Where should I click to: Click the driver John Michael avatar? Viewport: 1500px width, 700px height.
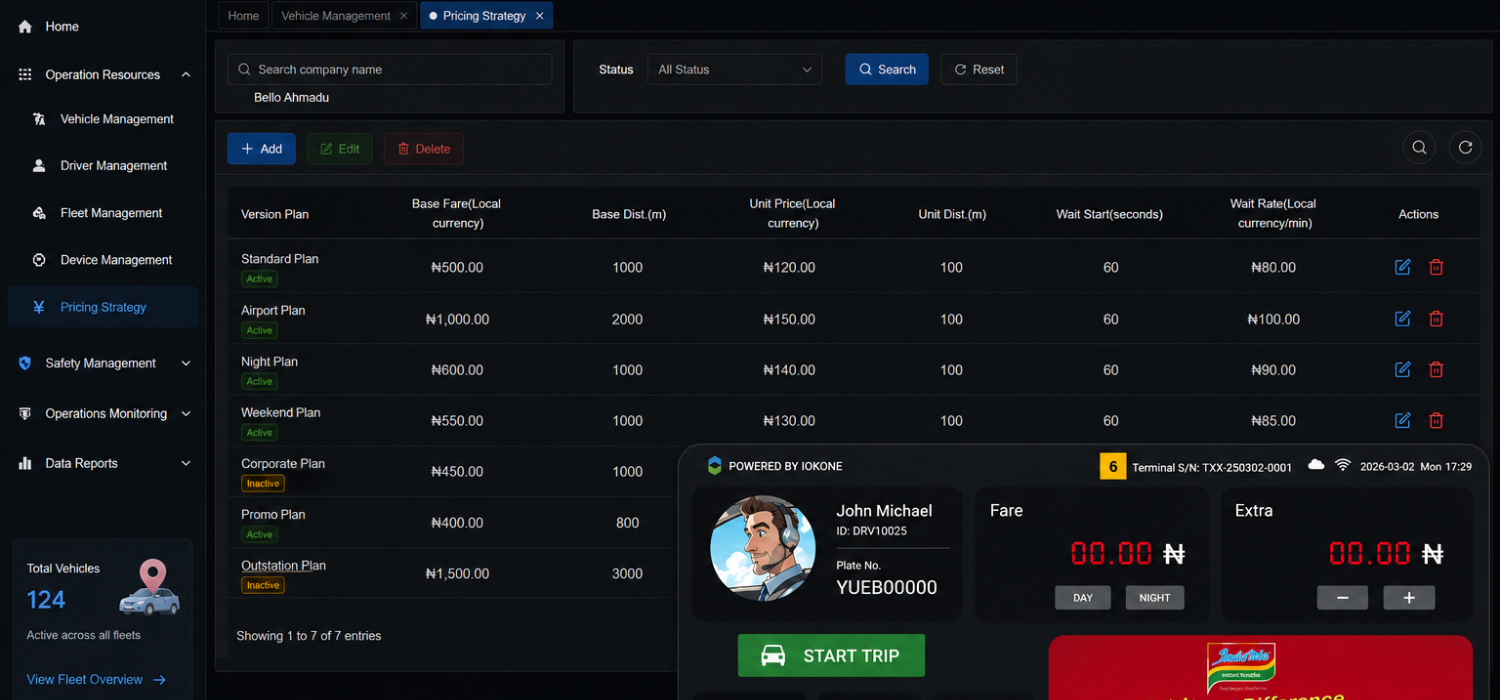click(x=763, y=549)
